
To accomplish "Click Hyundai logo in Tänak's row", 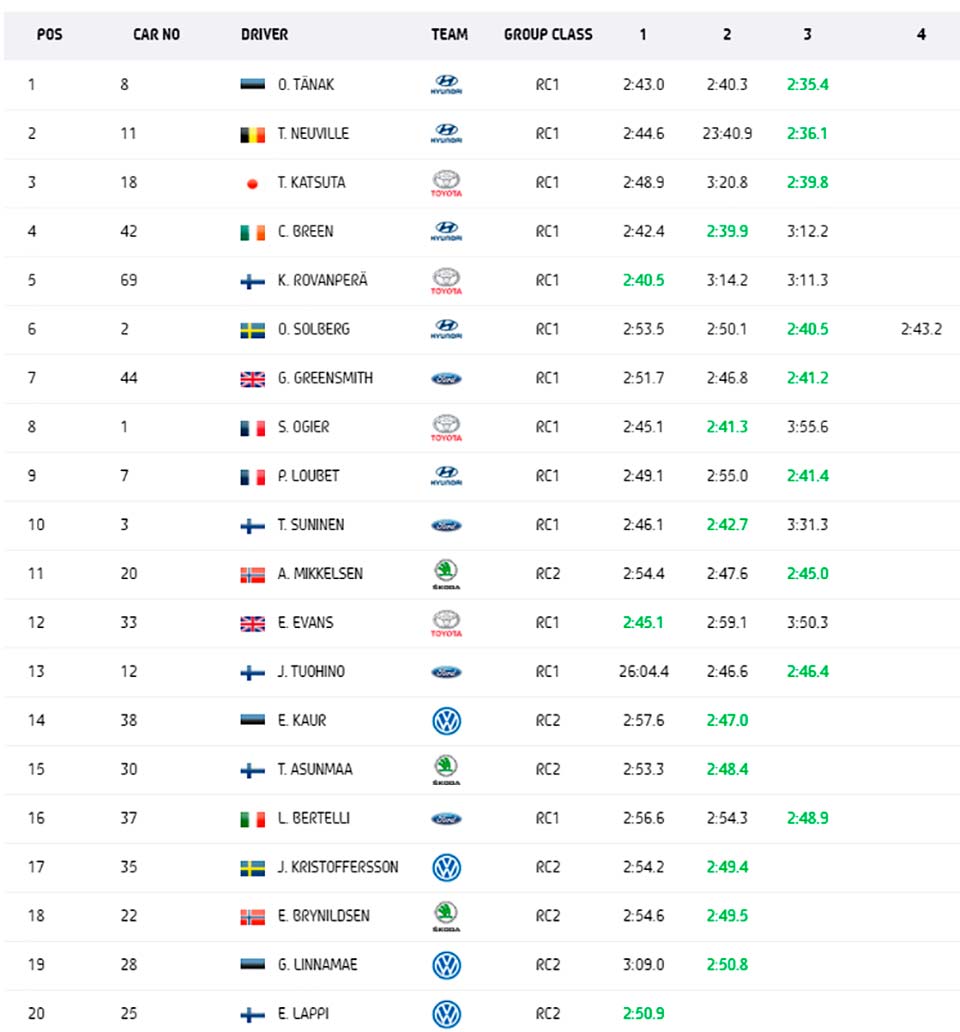I will click(446, 84).
